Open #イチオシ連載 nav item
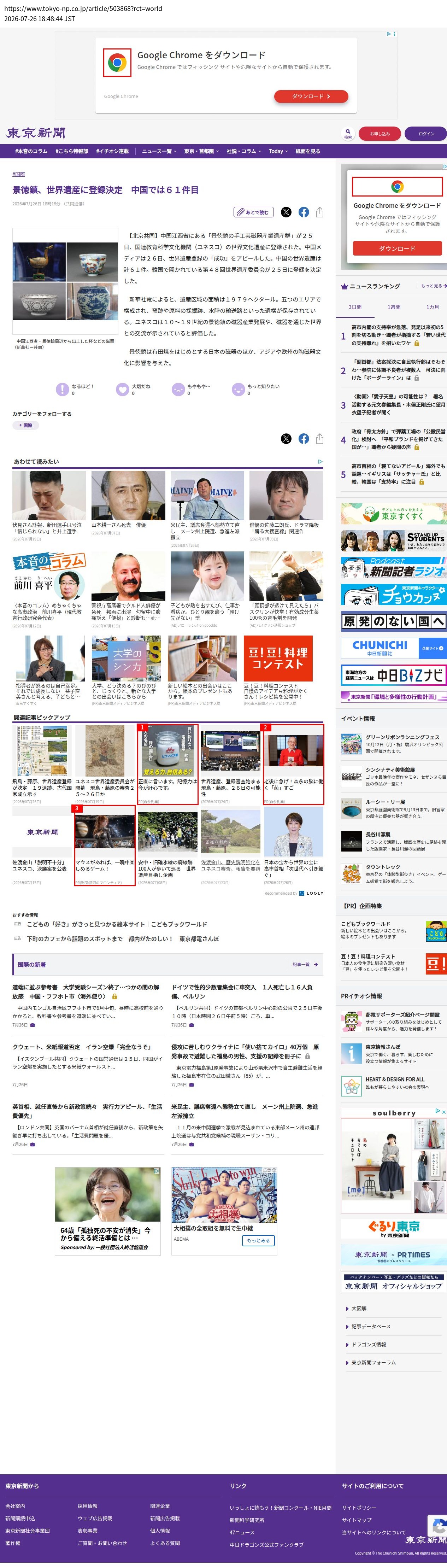Image resolution: width=447 pixels, height=1568 pixels. point(112,151)
